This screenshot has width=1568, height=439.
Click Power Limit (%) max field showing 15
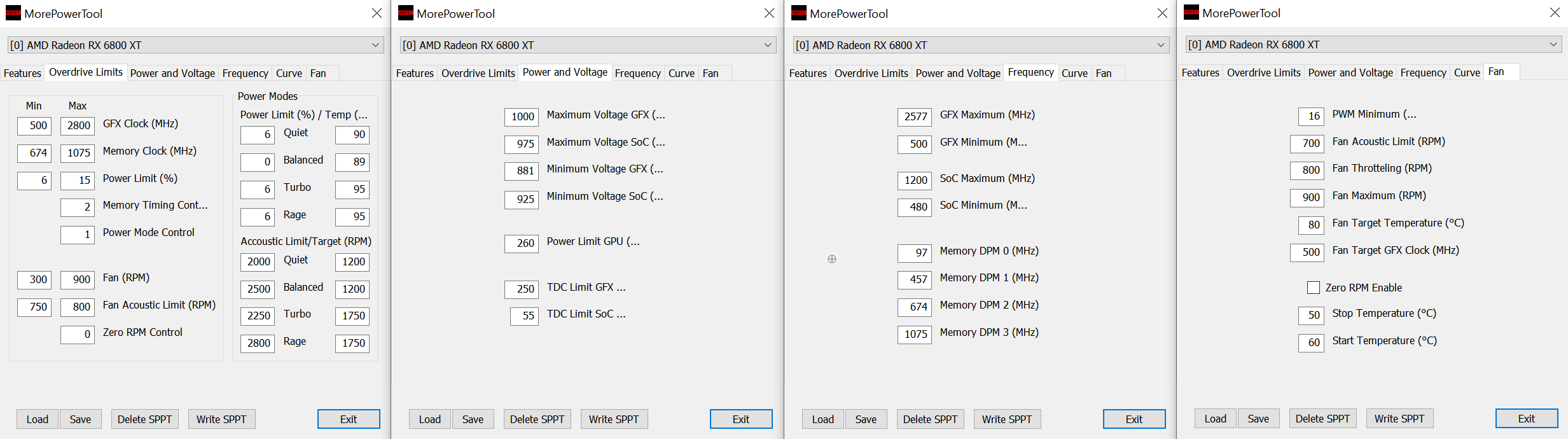(x=78, y=181)
